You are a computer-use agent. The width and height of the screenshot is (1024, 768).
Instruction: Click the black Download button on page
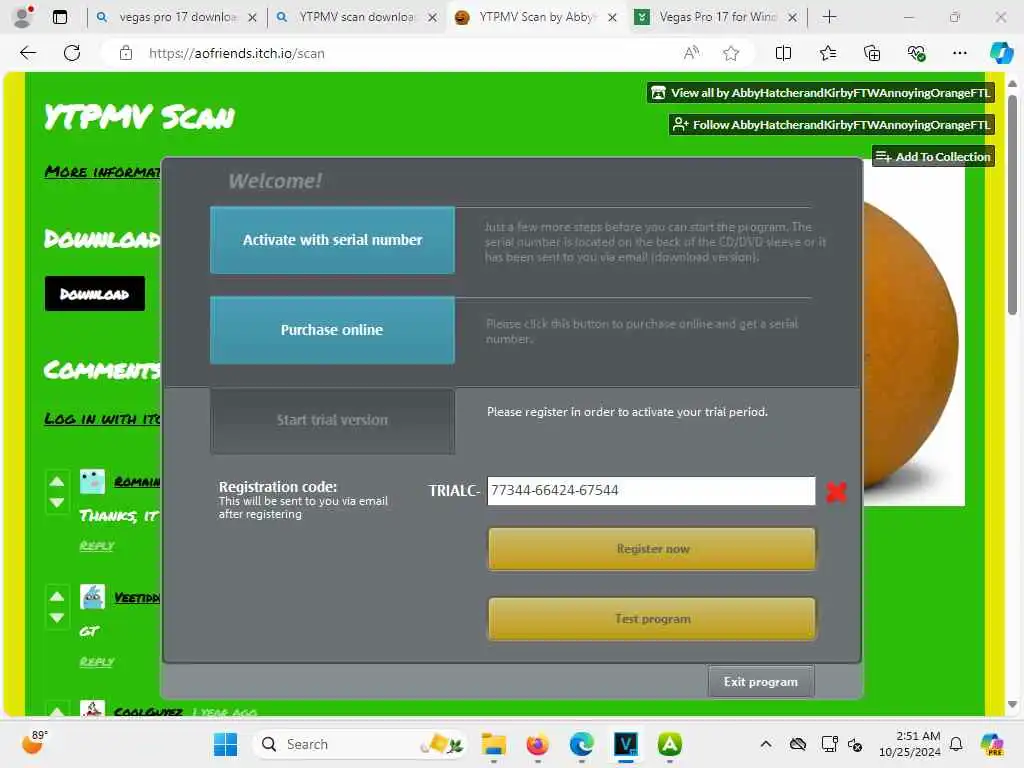(95, 294)
